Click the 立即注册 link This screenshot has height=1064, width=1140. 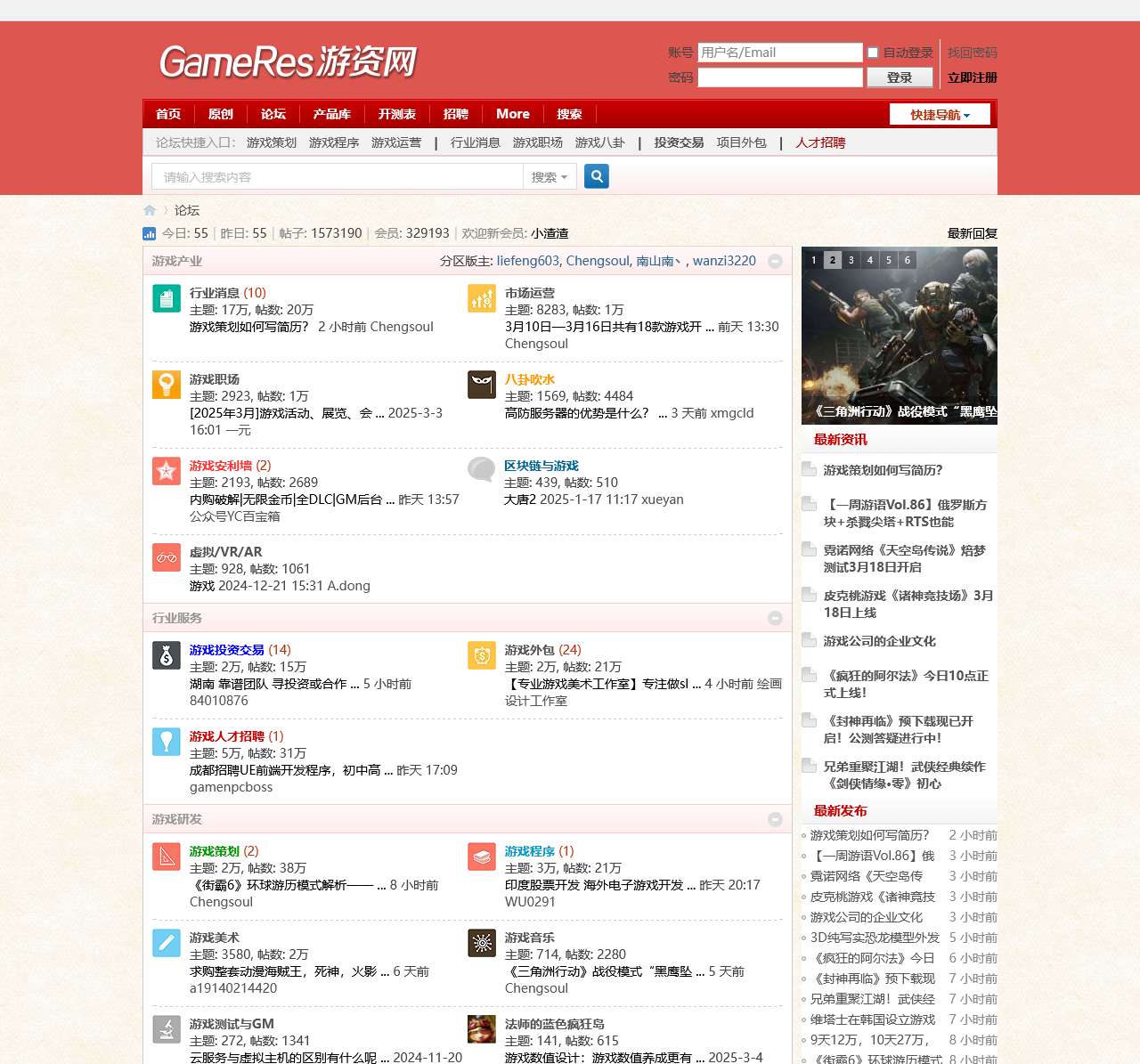tap(972, 77)
